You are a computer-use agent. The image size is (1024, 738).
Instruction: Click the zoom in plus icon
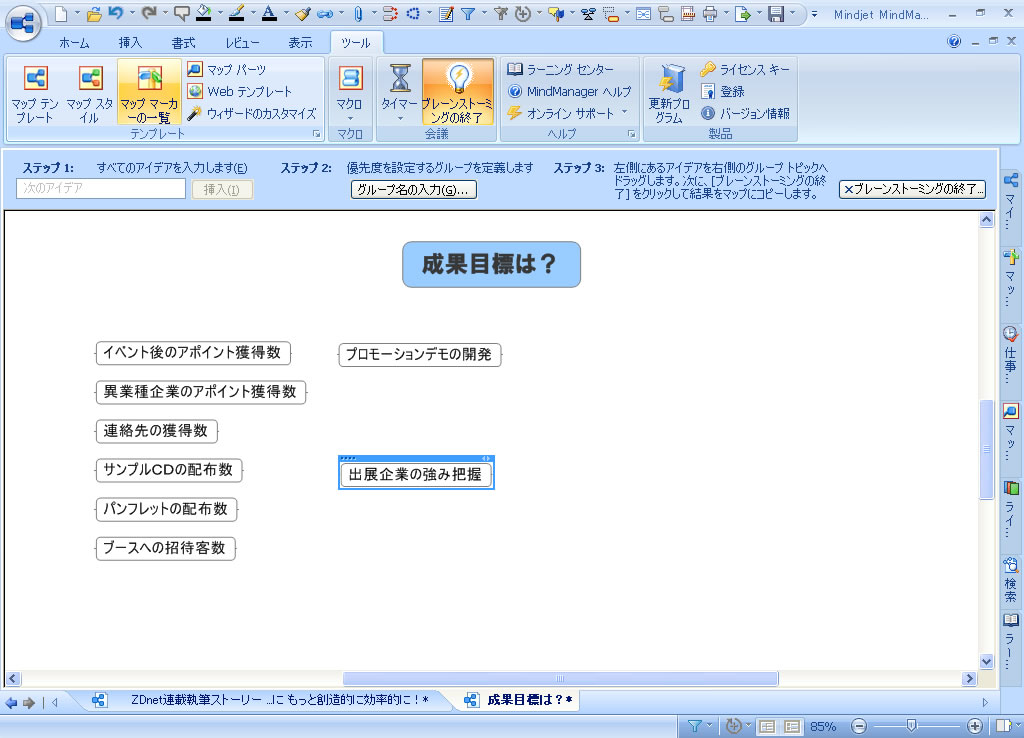(x=976, y=726)
